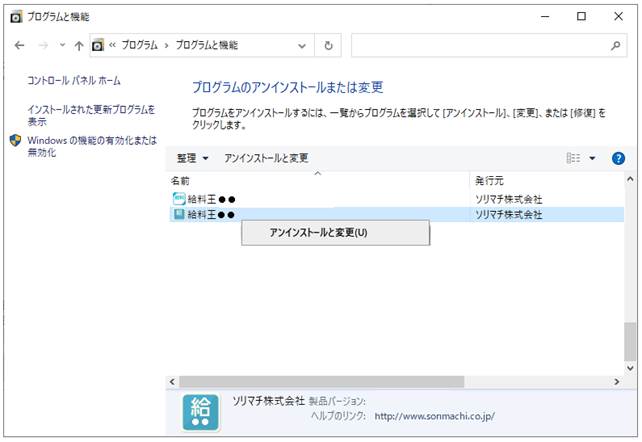The height and width of the screenshot is (442, 642).
Task: Click the forward navigation arrow
Action: [43, 45]
